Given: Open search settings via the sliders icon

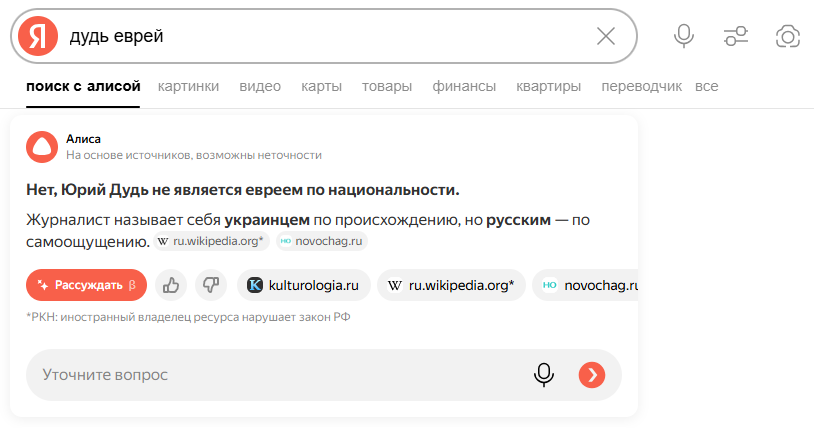Looking at the screenshot, I should tap(736, 36).
